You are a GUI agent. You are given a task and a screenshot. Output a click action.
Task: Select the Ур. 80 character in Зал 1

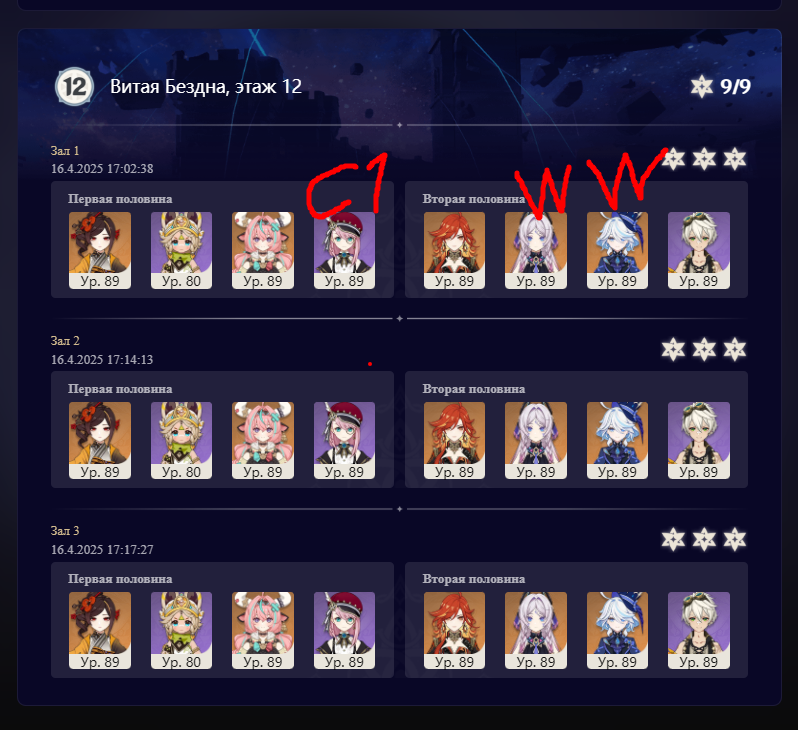pos(181,250)
